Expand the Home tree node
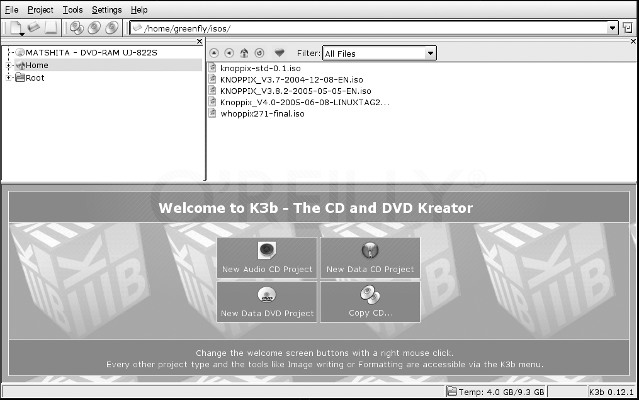Image resolution: width=639 pixels, height=400 pixels. click(9, 65)
